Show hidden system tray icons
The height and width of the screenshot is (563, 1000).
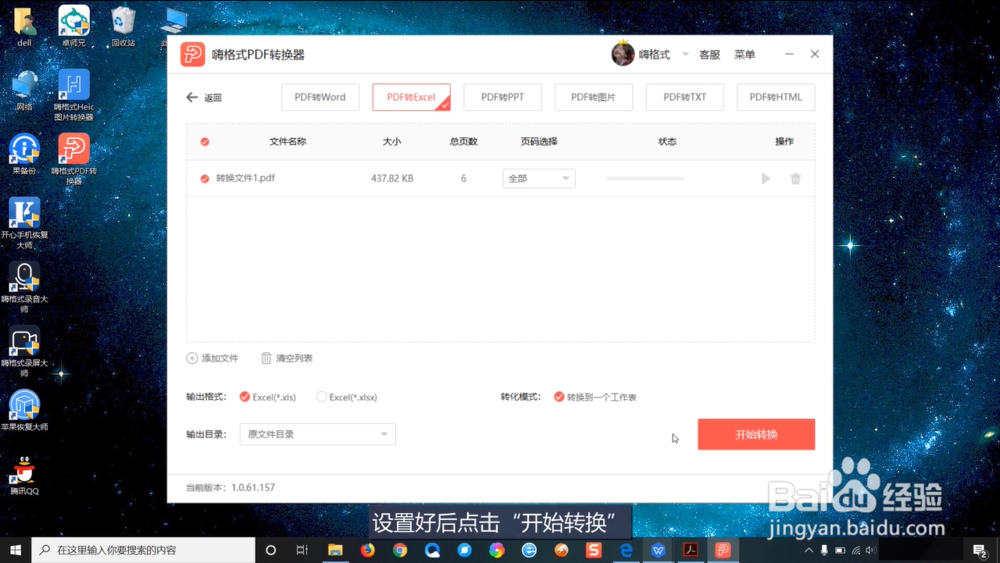(x=809, y=550)
